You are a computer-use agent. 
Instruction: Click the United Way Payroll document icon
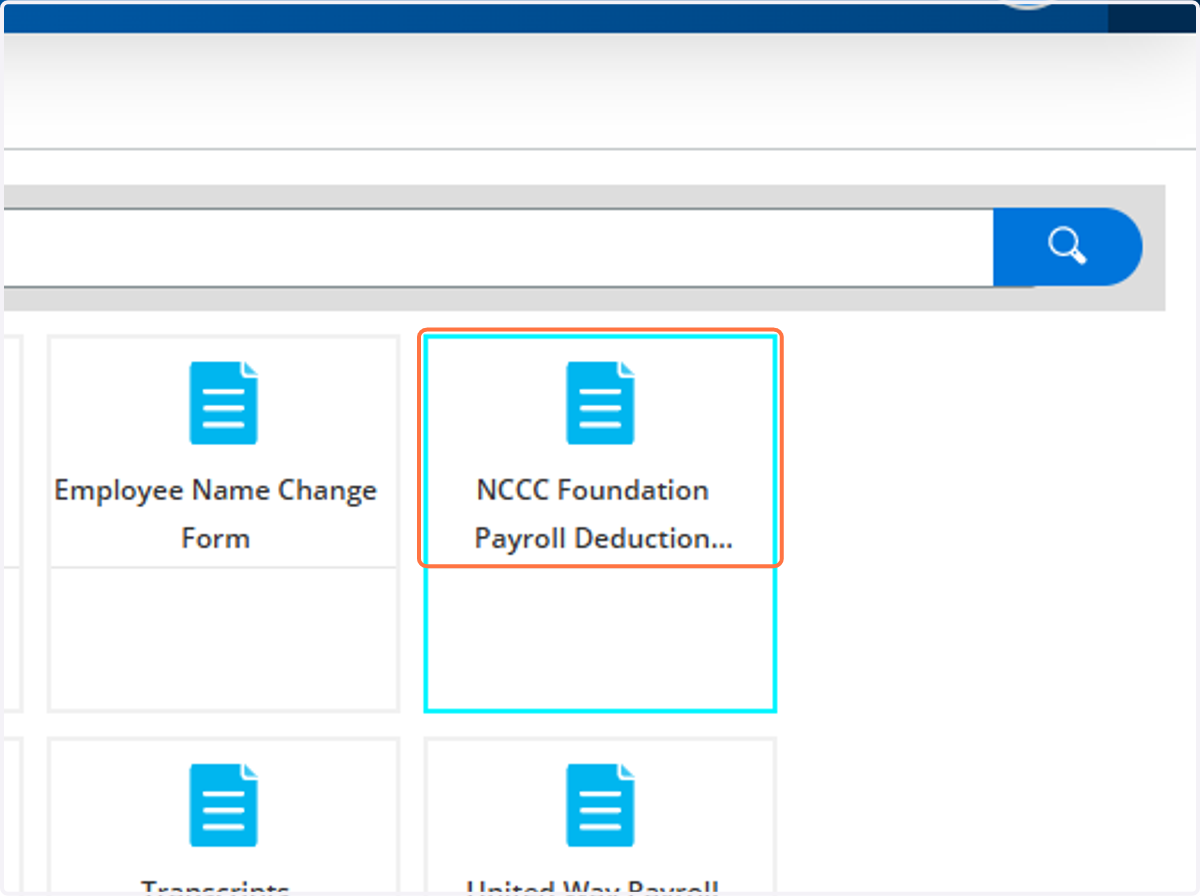click(x=600, y=806)
